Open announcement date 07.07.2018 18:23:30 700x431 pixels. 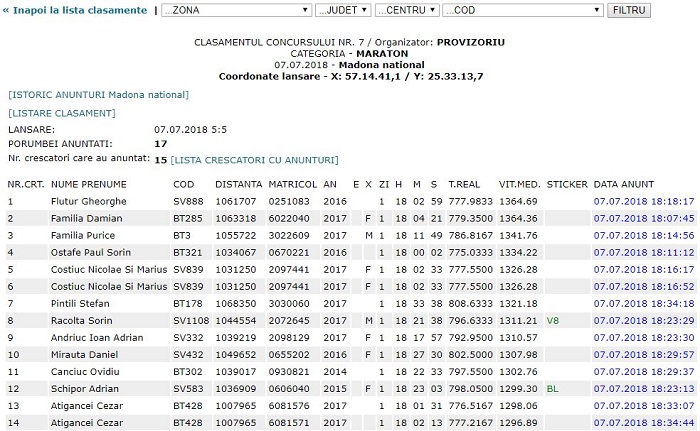[644, 337]
